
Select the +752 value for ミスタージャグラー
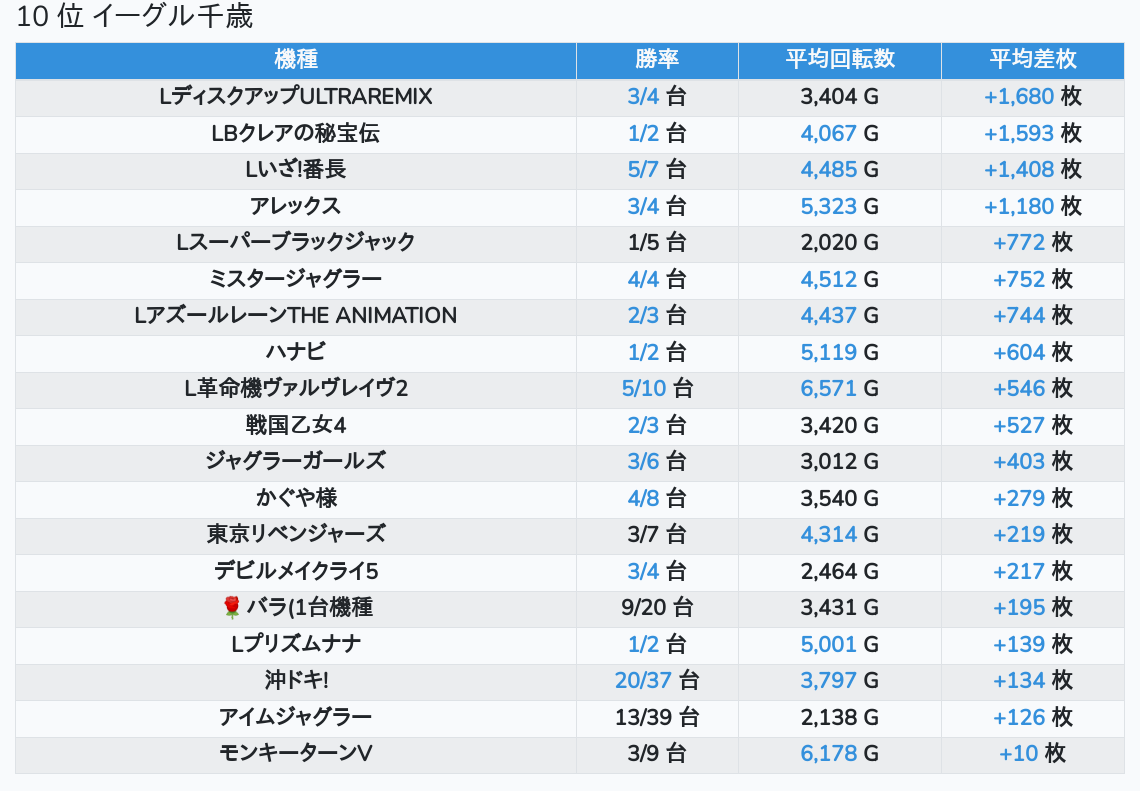(x=1019, y=279)
